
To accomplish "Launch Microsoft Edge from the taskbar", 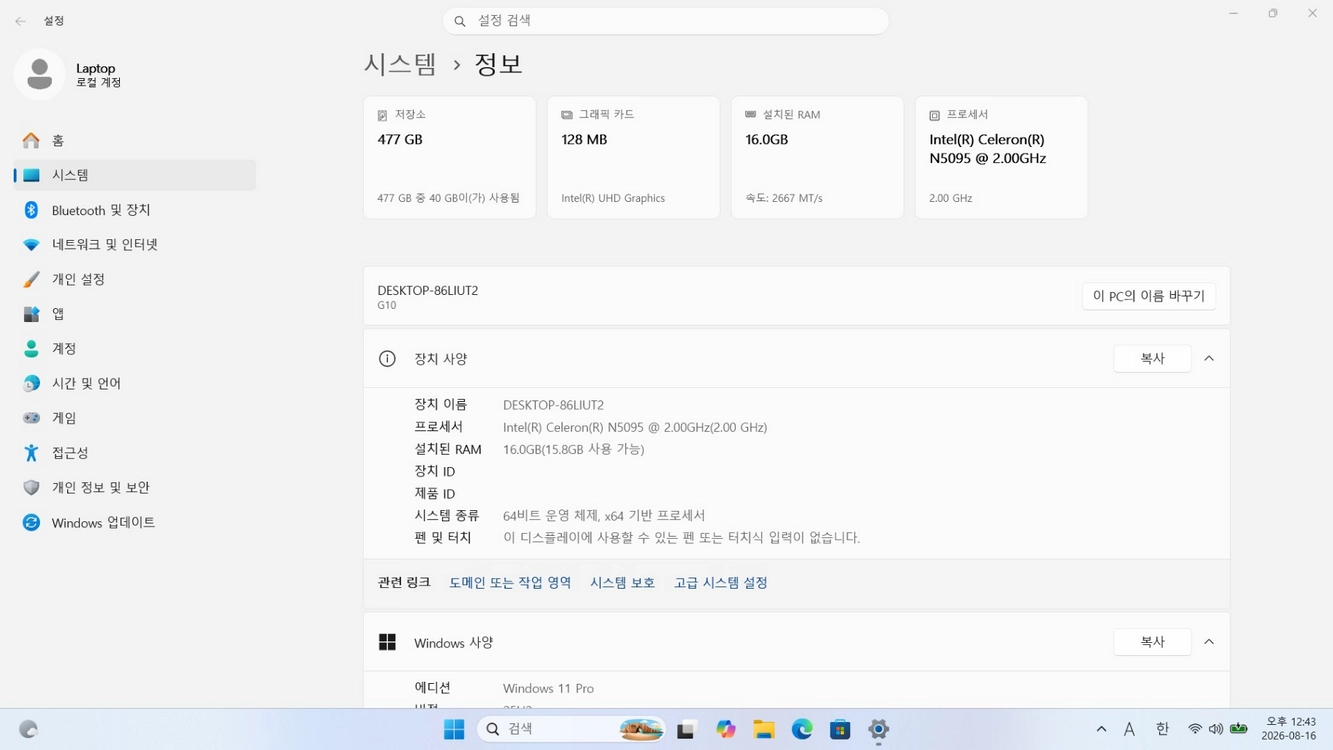I will coord(802,730).
